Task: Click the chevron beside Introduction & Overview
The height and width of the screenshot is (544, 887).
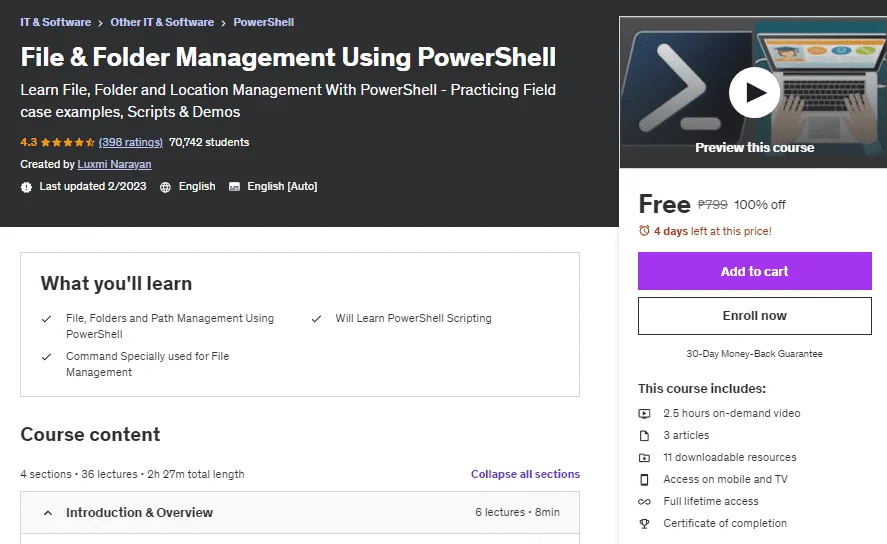Action: click(x=48, y=513)
